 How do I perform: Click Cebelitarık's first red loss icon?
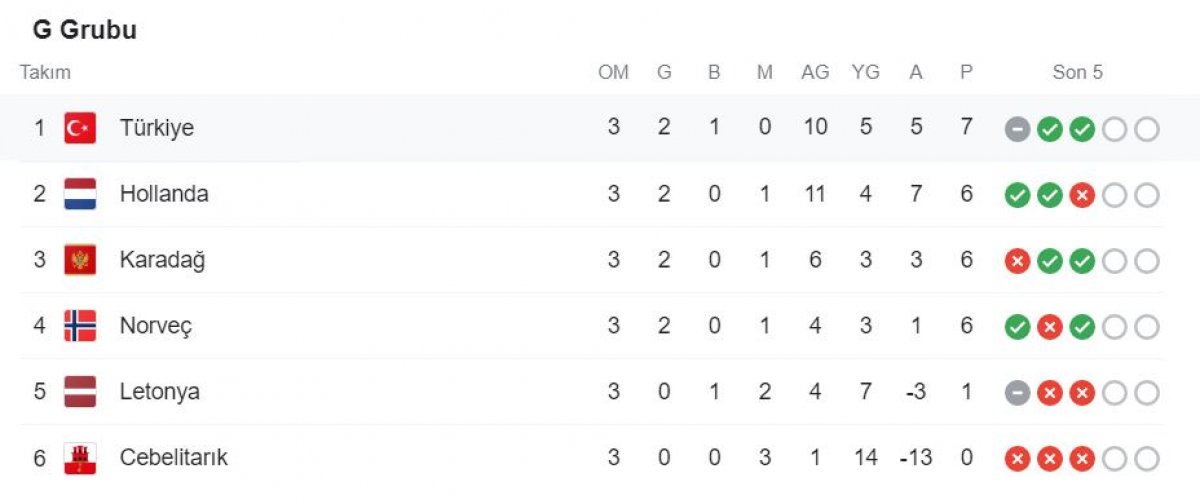click(1017, 459)
